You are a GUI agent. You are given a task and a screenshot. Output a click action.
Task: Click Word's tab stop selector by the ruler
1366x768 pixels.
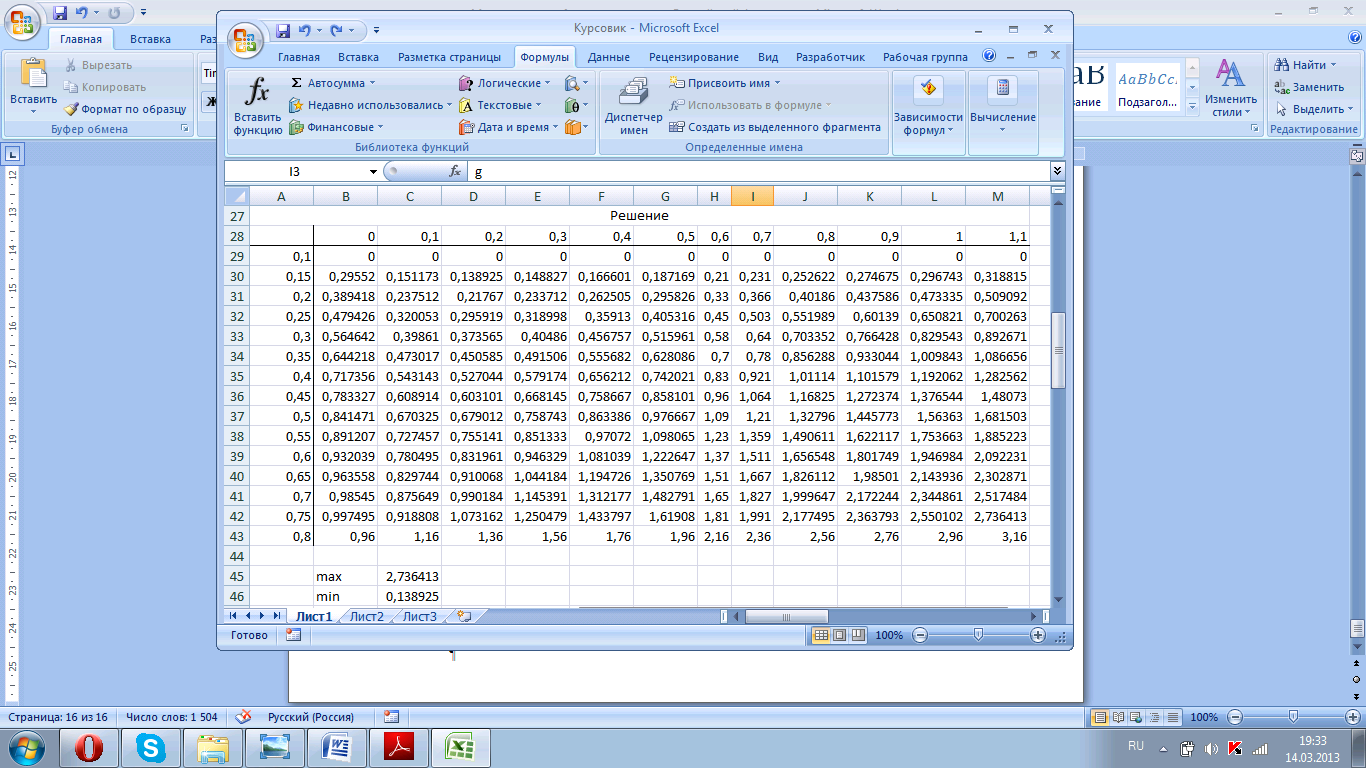pos(13,154)
